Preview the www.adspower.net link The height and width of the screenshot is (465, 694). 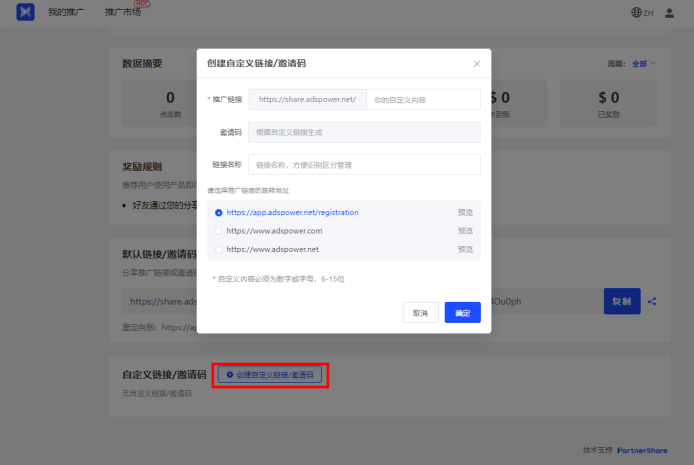(x=465, y=250)
